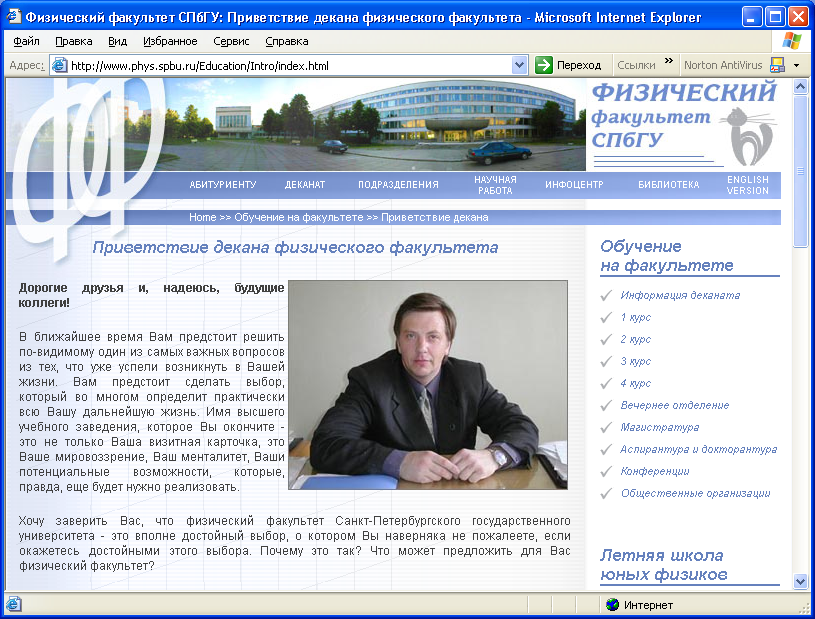The height and width of the screenshot is (619, 815).
Task: Go to the ПОДРАЗДЕЛЕНИЯ section
Action: point(398,185)
